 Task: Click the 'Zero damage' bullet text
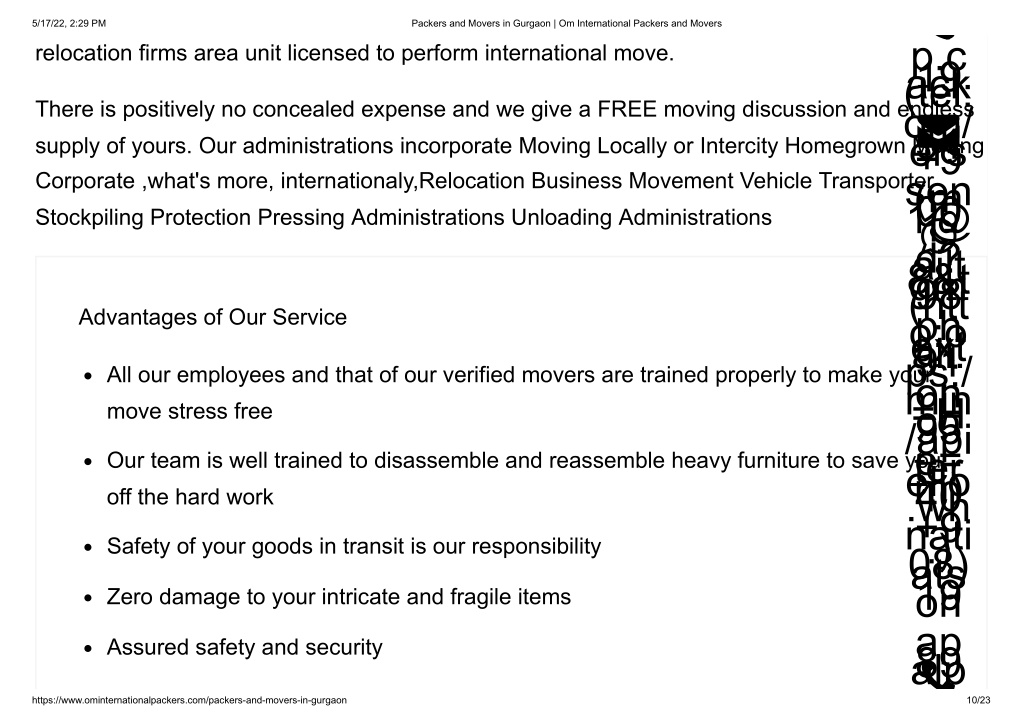338,597
